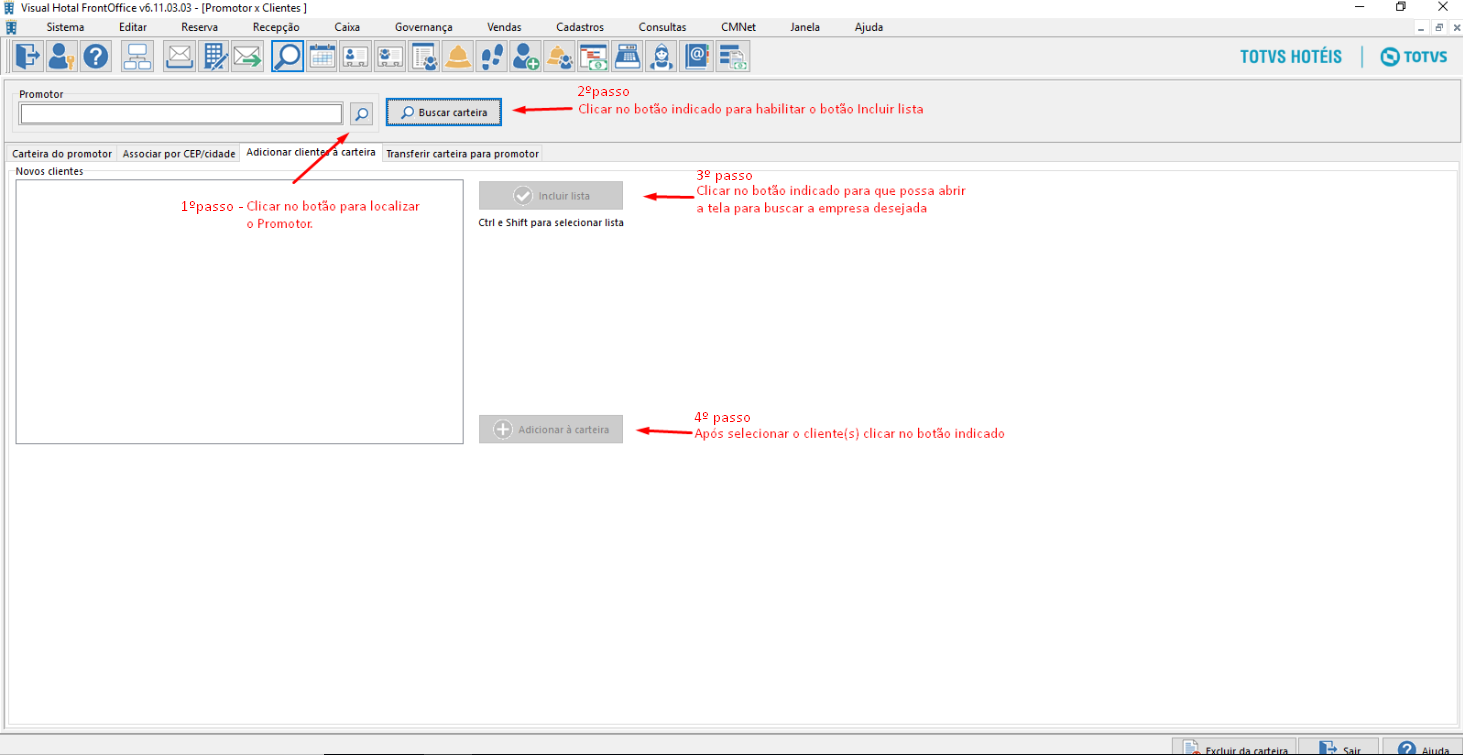Open the Governança menu
Viewport: 1463px width, 755px height.
(x=423, y=27)
